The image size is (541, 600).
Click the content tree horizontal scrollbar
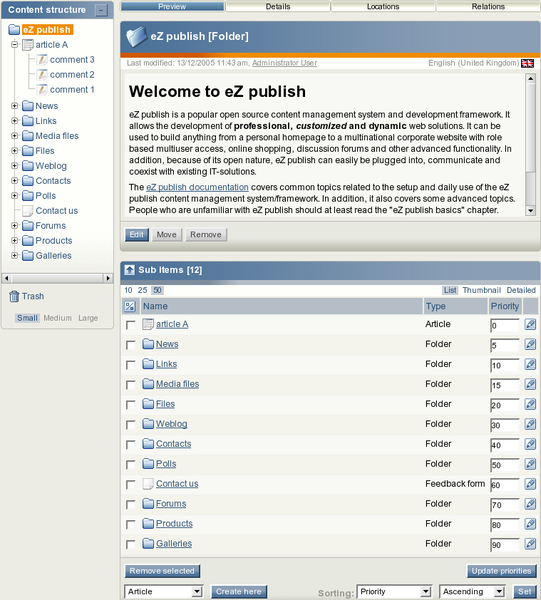click(57, 278)
